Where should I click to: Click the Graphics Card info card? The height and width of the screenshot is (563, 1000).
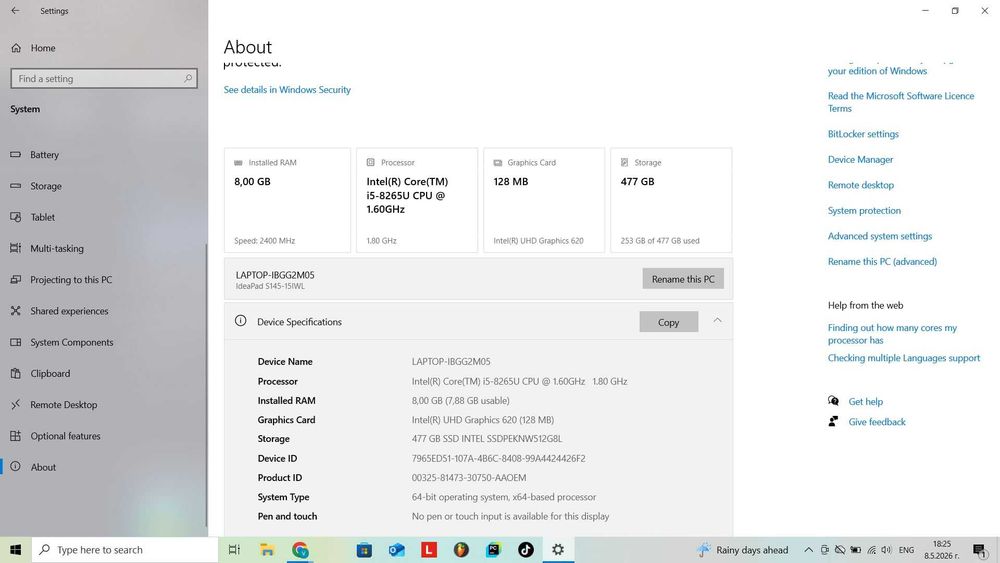(544, 200)
